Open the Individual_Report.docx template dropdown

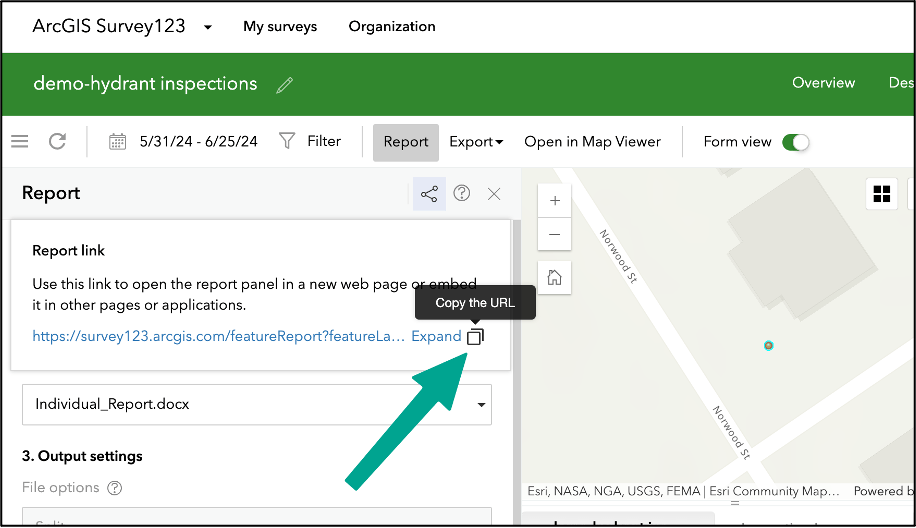point(257,405)
